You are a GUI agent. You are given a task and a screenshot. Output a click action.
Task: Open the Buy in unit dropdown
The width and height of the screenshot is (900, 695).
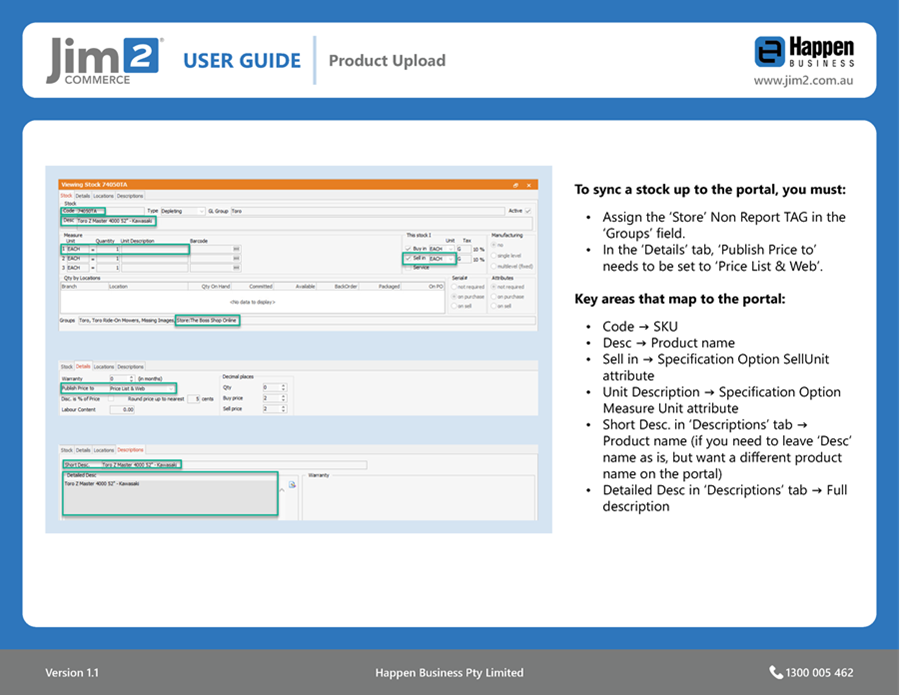click(x=450, y=249)
